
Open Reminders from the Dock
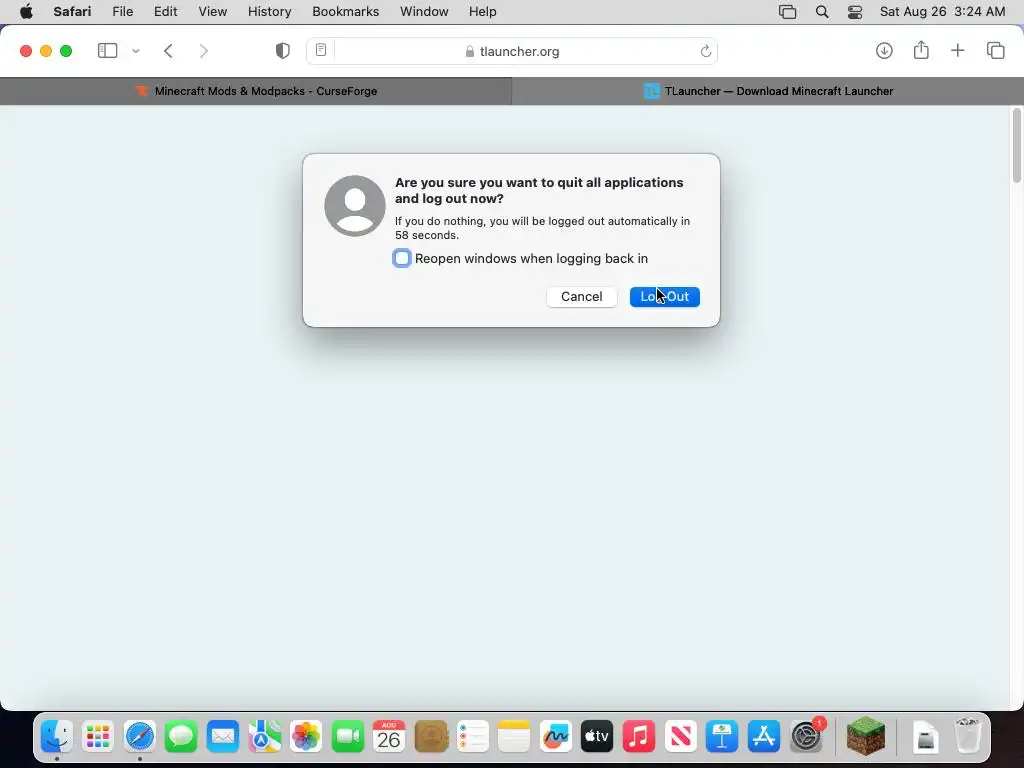[473, 737]
